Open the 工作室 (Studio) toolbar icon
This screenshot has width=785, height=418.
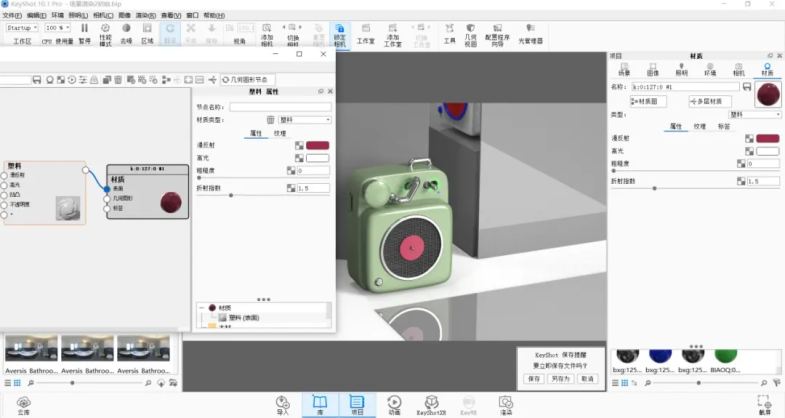click(366, 36)
